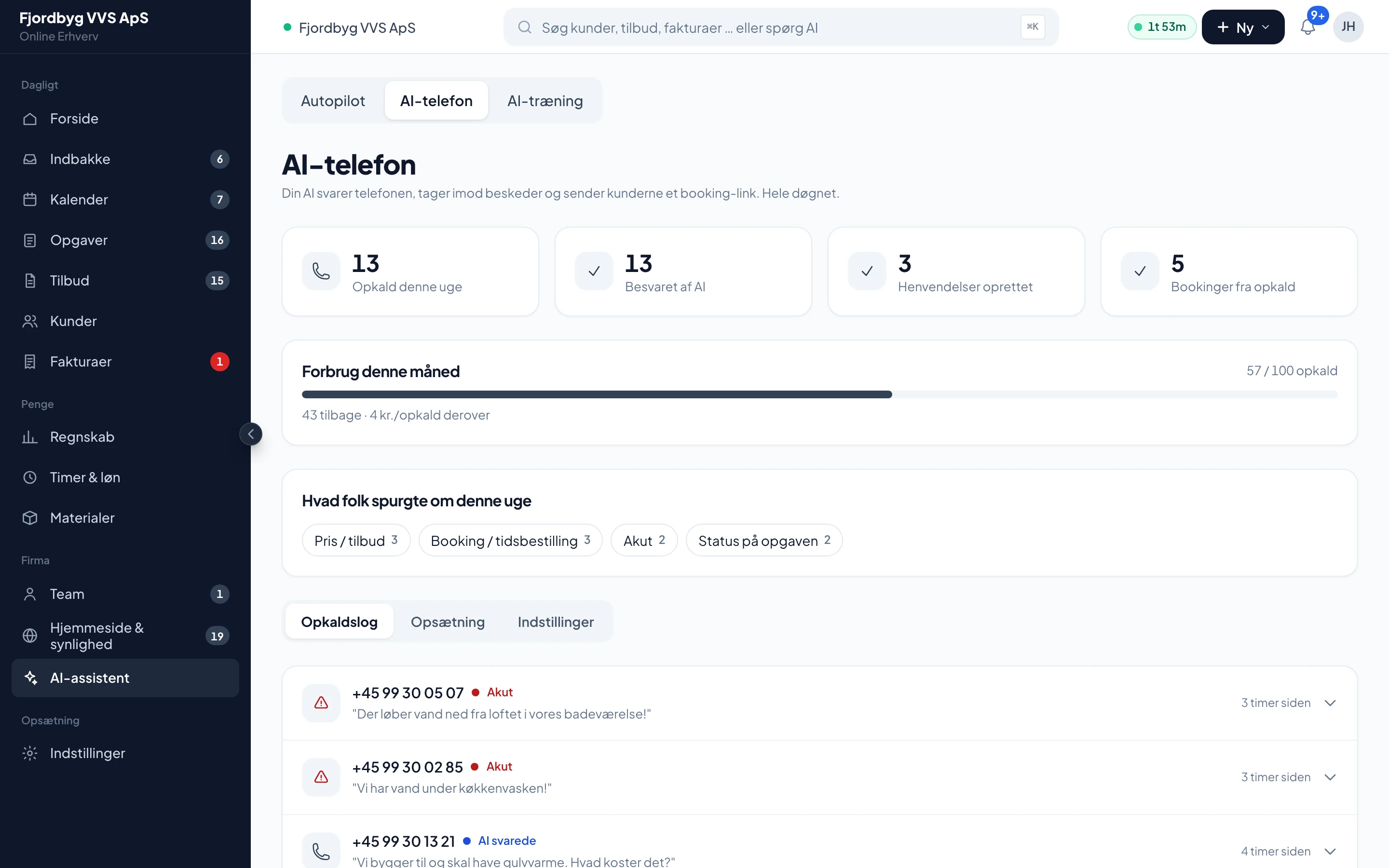The width and height of the screenshot is (1389, 868).
Task: Switch to the Autopilot tab
Action: point(333,100)
